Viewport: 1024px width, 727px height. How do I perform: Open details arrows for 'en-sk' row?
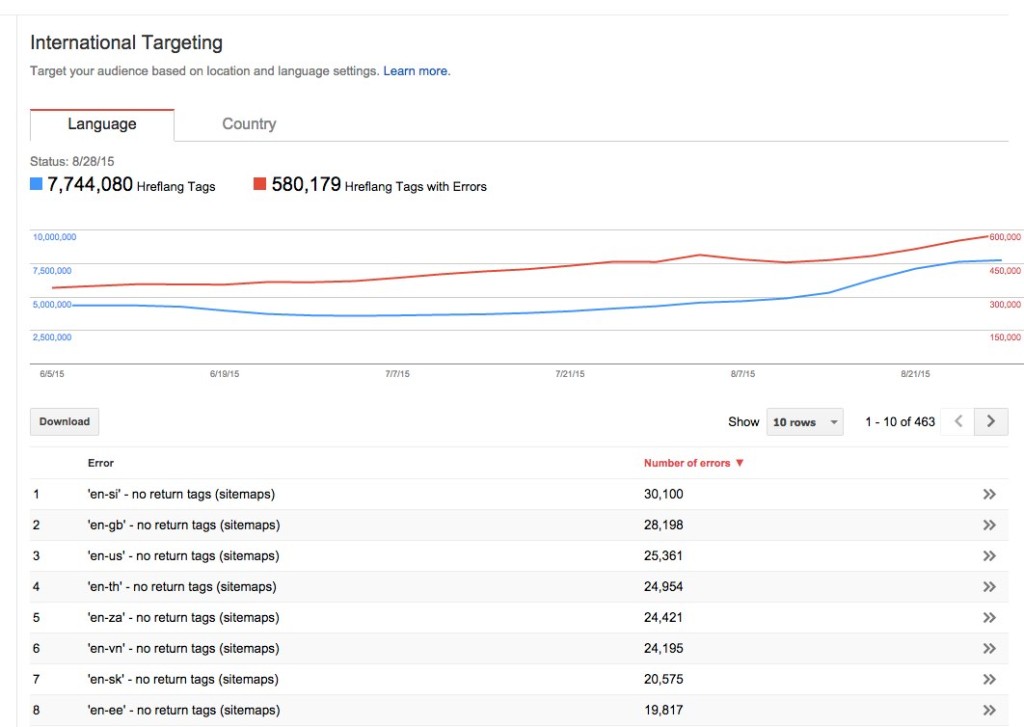click(989, 679)
